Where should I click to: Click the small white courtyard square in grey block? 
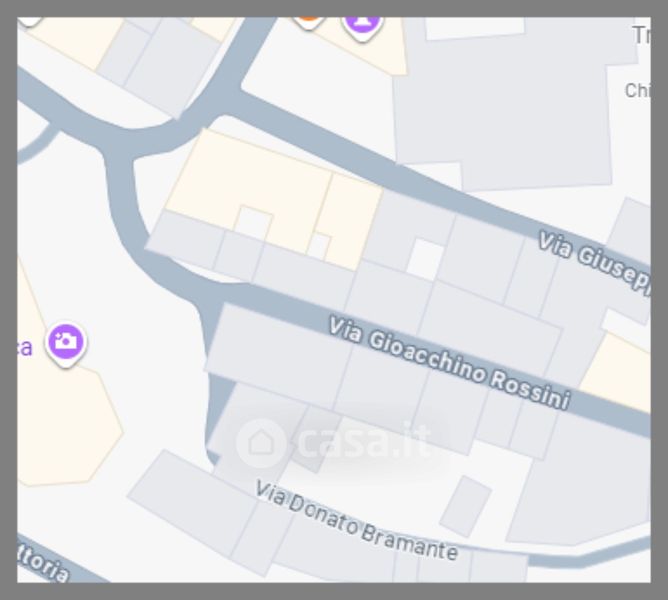(x=425, y=260)
